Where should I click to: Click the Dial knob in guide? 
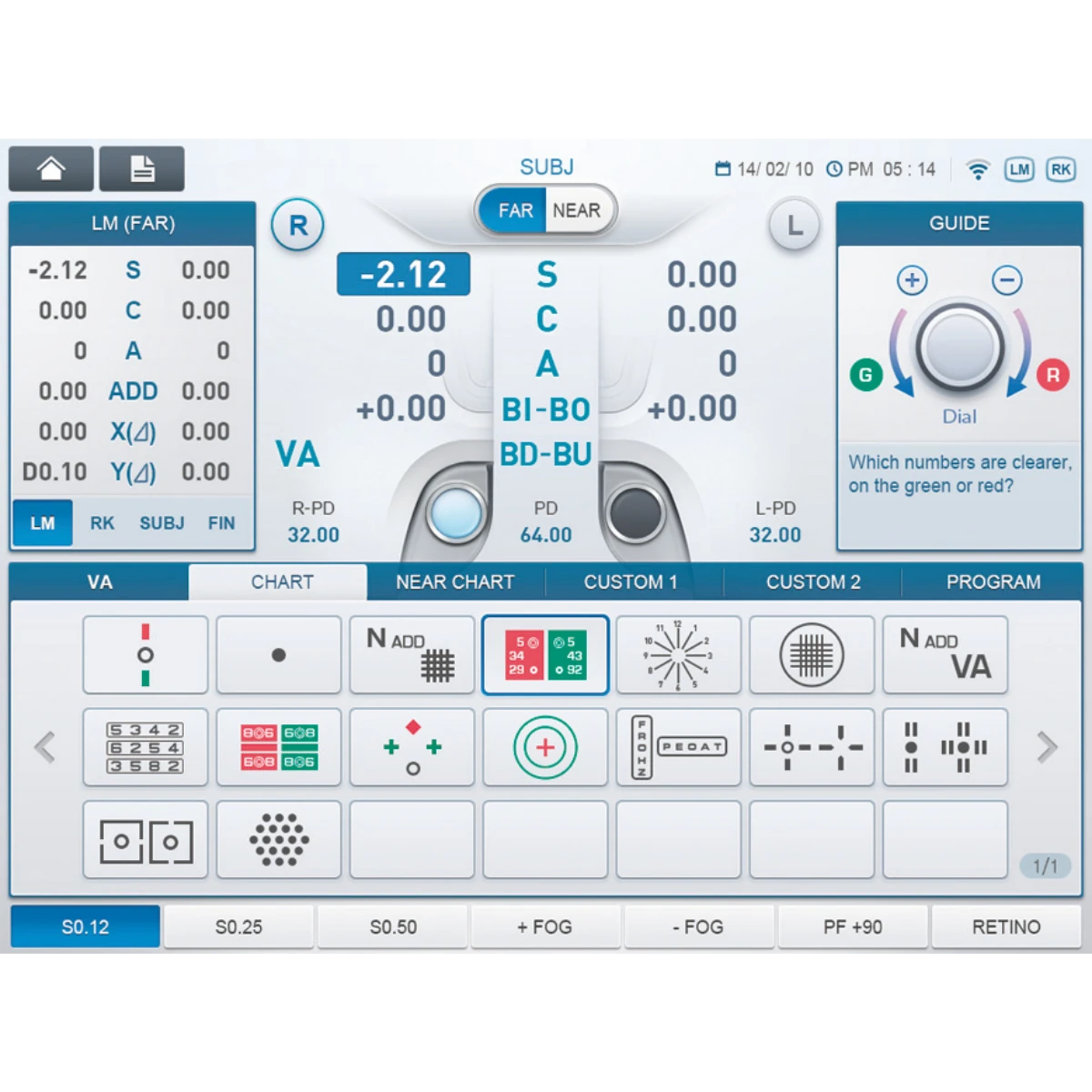959,349
